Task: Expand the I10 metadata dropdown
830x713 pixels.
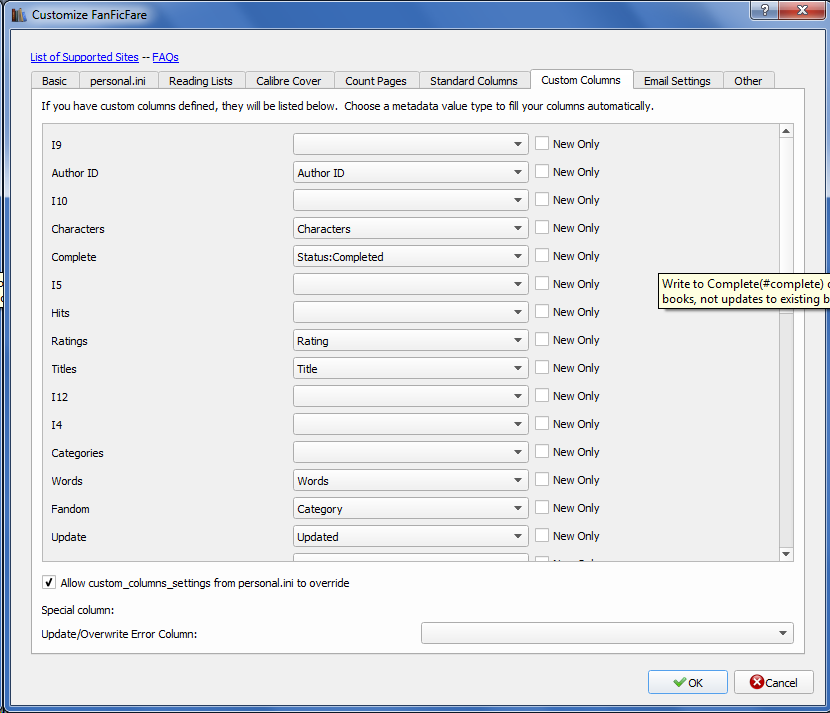Action: coord(411,200)
